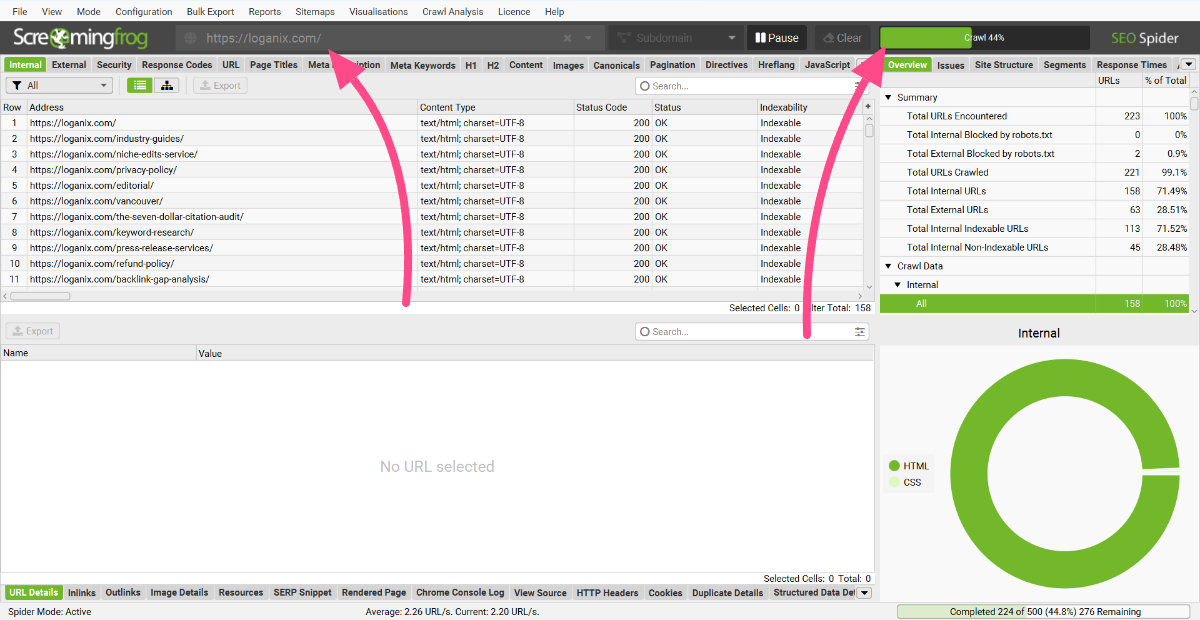The image size is (1200, 620).
Task: Sort by the Address column header
Action: [222, 107]
